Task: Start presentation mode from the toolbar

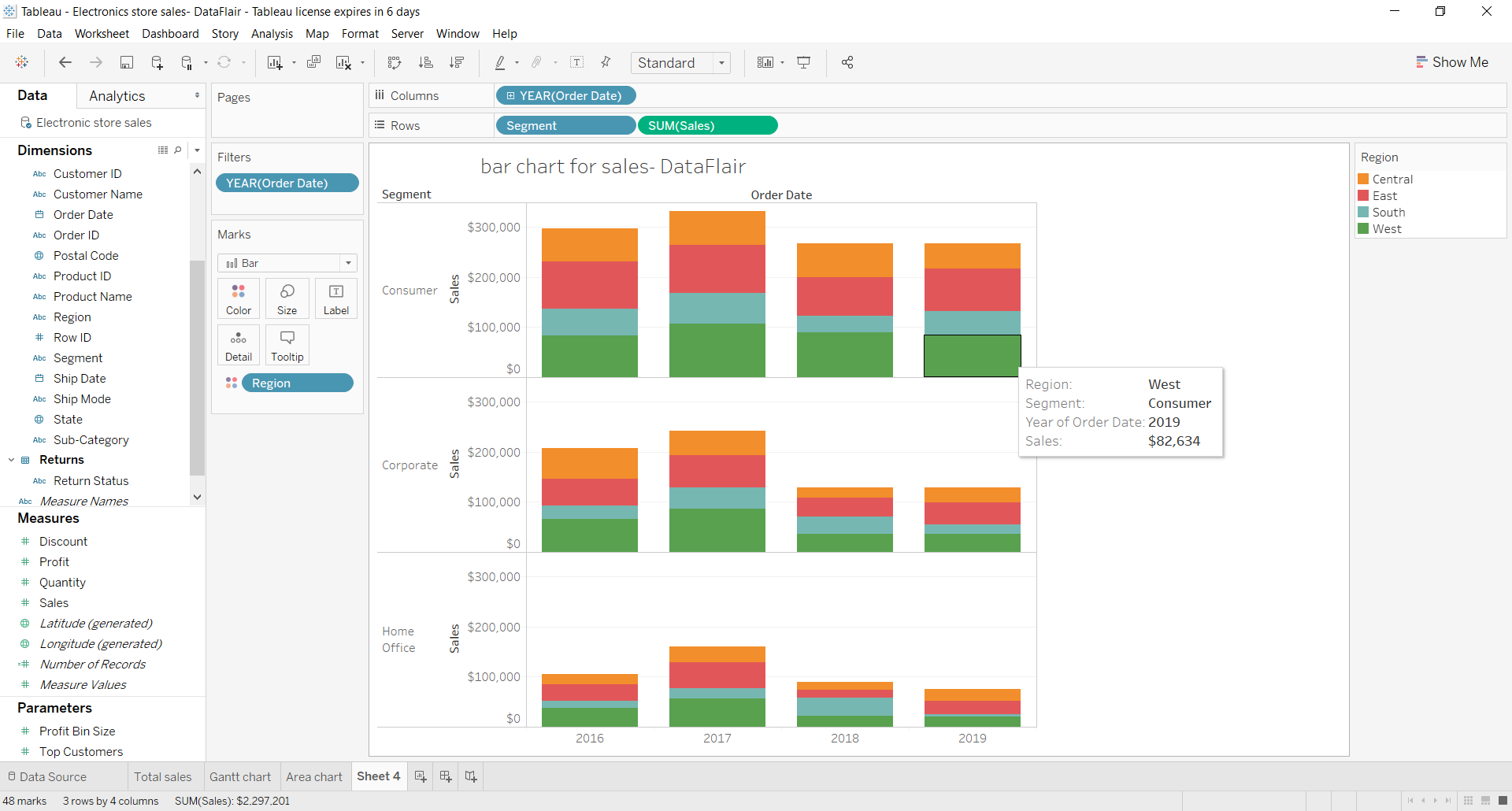Action: [x=803, y=62]
